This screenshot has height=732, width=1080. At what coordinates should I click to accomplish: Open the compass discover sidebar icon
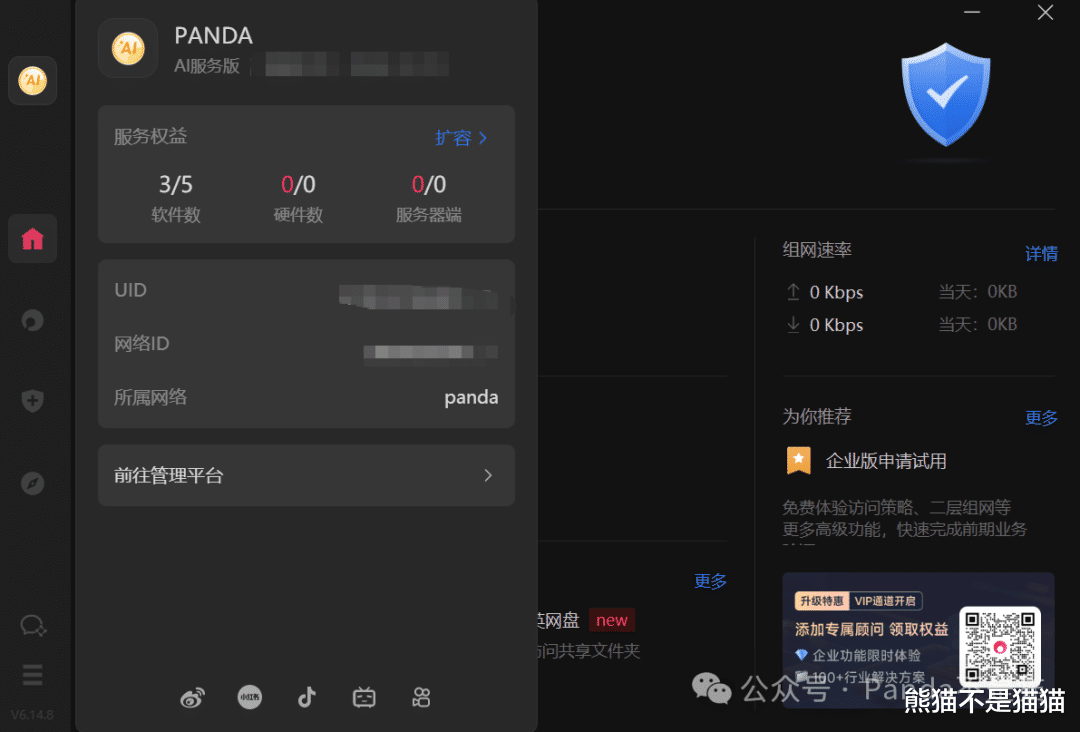point(32,483)
